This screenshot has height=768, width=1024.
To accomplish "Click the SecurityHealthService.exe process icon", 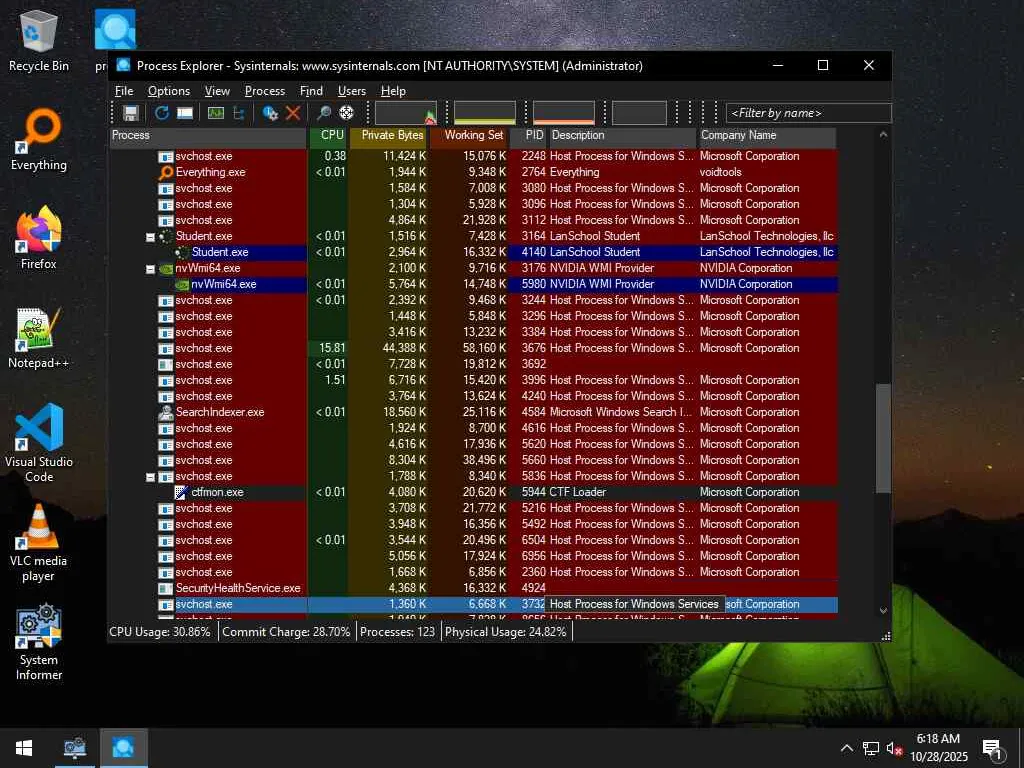I will 166,588.
